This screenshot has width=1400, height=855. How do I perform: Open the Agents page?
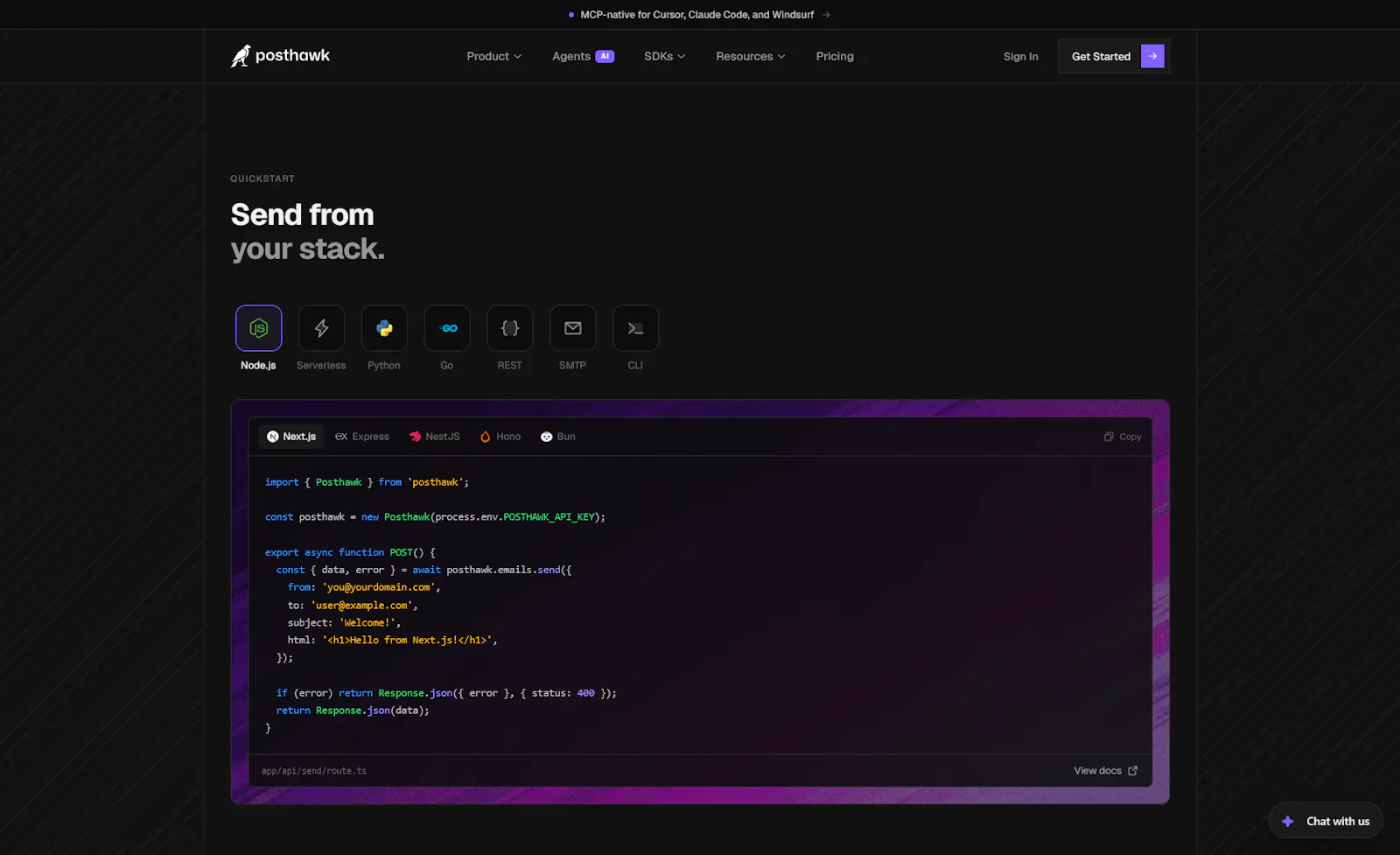(x=571, y=56)
